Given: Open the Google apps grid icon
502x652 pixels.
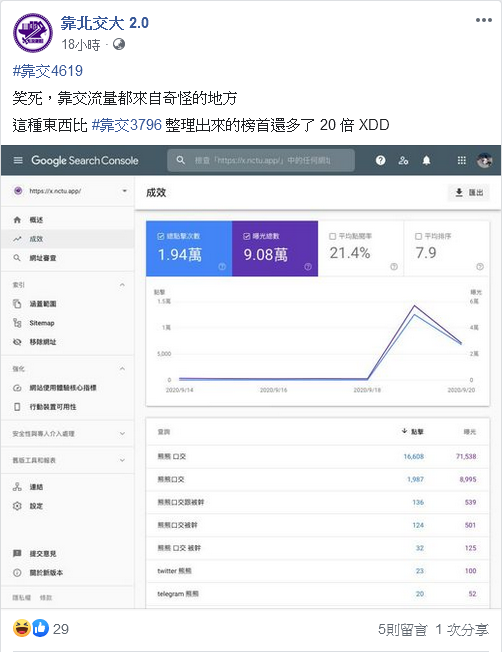Looking at the screenshot, I should coord(461,160).
